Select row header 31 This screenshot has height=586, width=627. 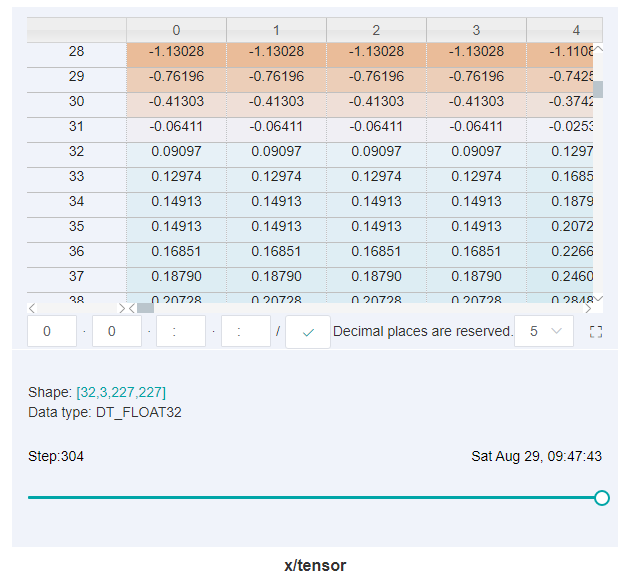point(77,126)
